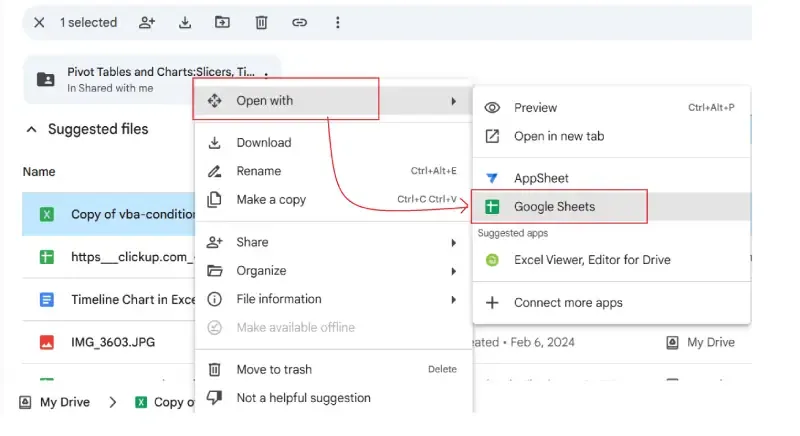The image size is (800, 436).
Task: Clear selection with the X icon
Action: point(39,22)
